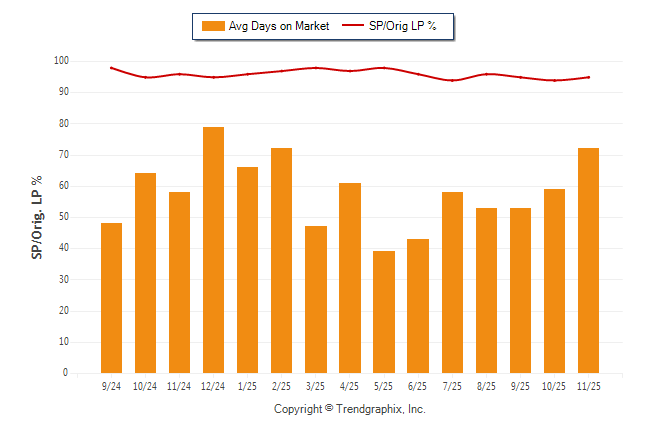Click the orange Avg Days on Market legend swatch
The width and height of the screenshot is (646, 434).
click(212, 26)
